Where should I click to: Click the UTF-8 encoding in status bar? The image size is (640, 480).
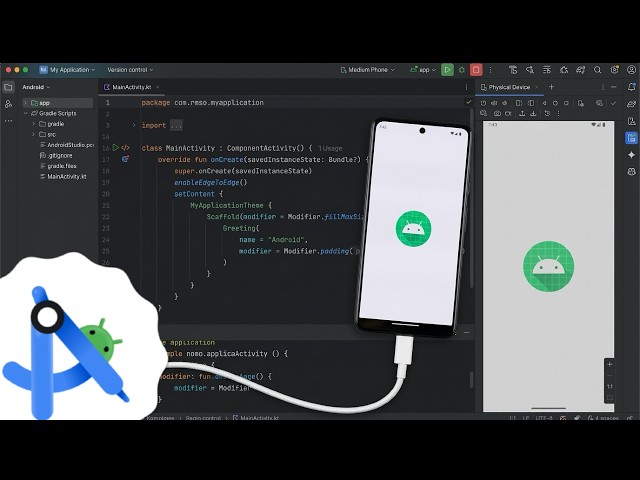pyautogui.click(x=544, y=418)
